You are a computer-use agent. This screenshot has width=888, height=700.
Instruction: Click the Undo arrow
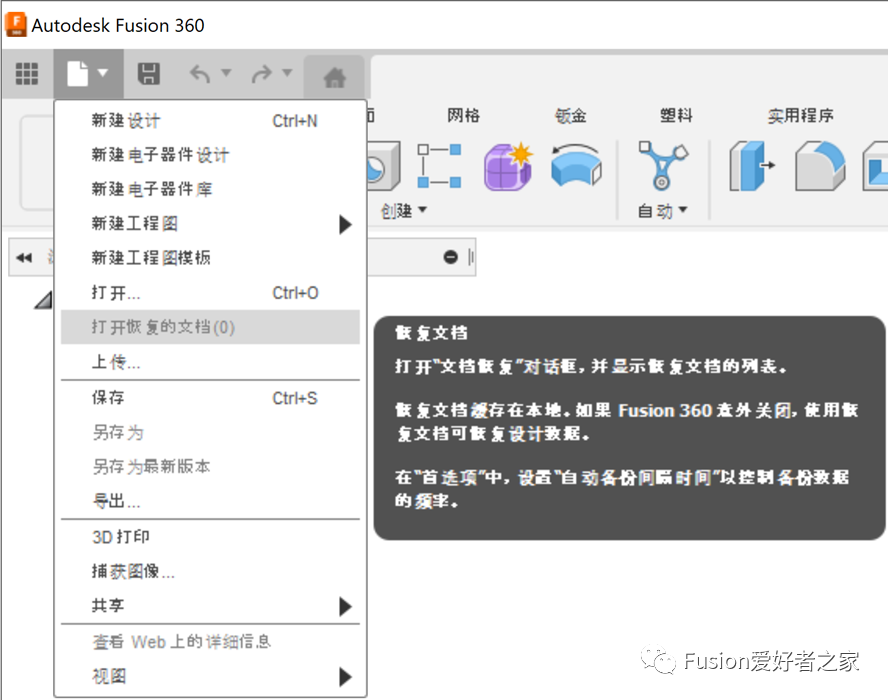coord(200,74)
